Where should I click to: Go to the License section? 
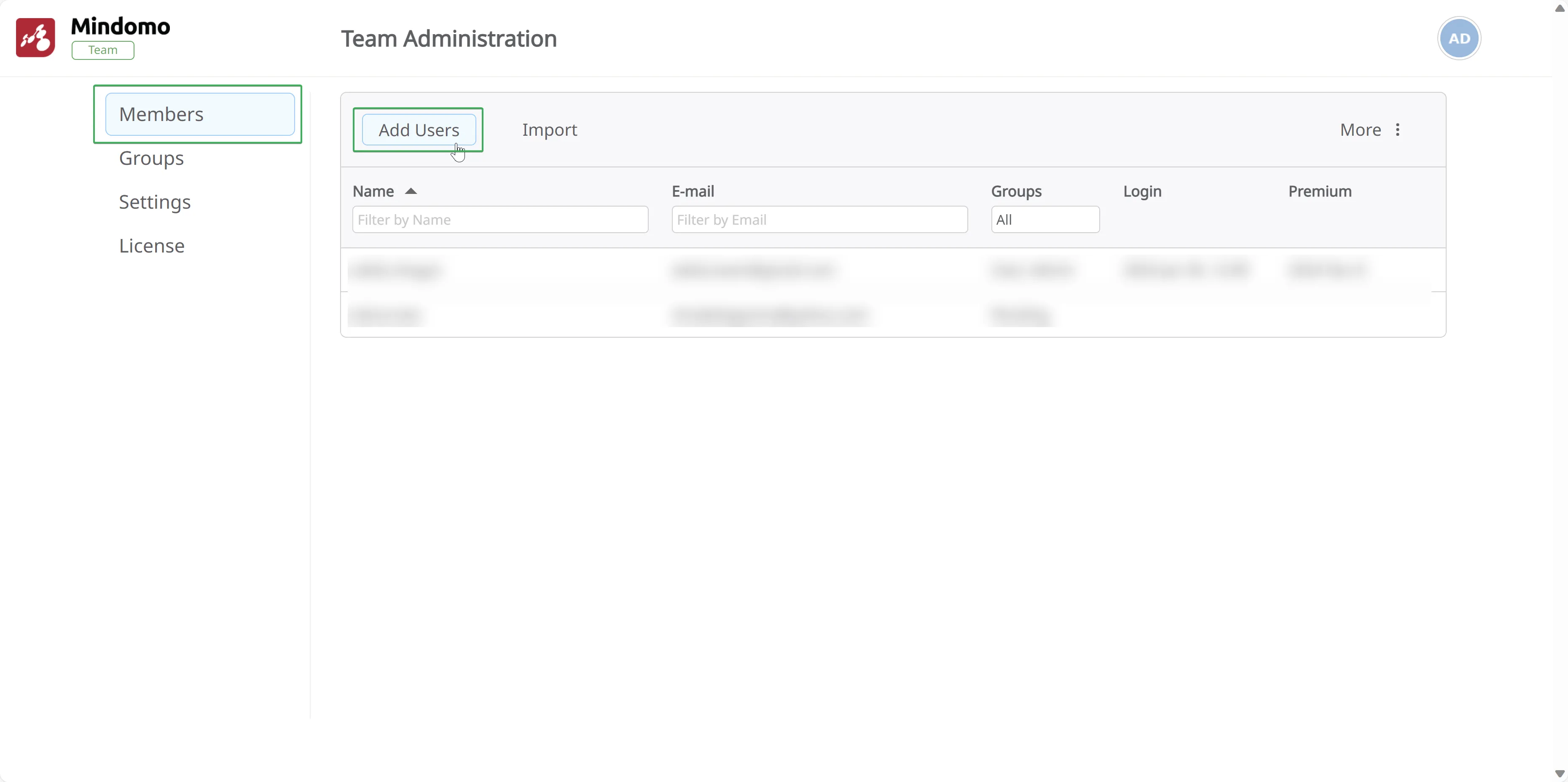pos(152,246)
